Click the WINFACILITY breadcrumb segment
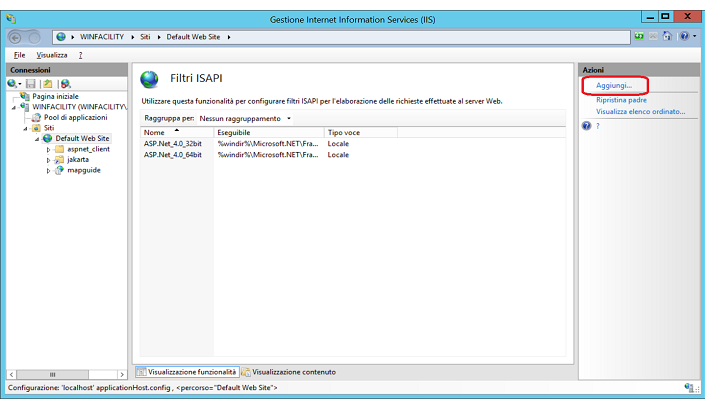Viewport: 705px width, 399px height. pos(102,37)
